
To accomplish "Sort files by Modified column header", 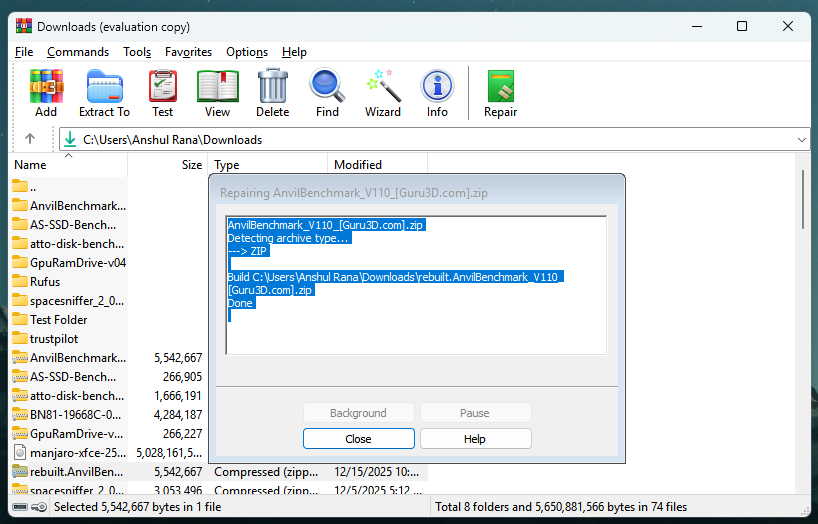I will click(x=377, y=164).
